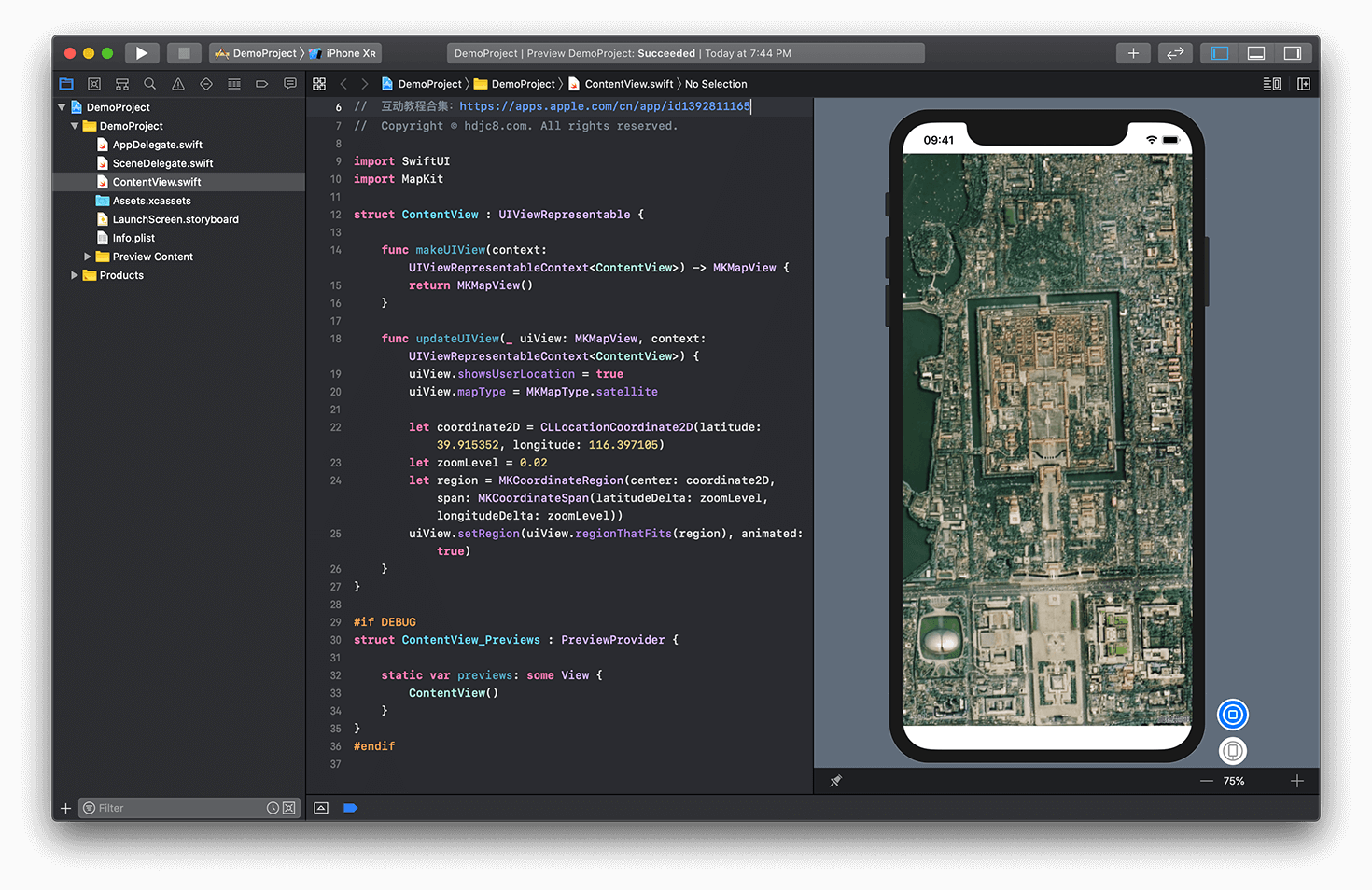Viewport: 1372px width, 890px height.
Task: Expand the Preview Content folder
Action: (88, 257)
